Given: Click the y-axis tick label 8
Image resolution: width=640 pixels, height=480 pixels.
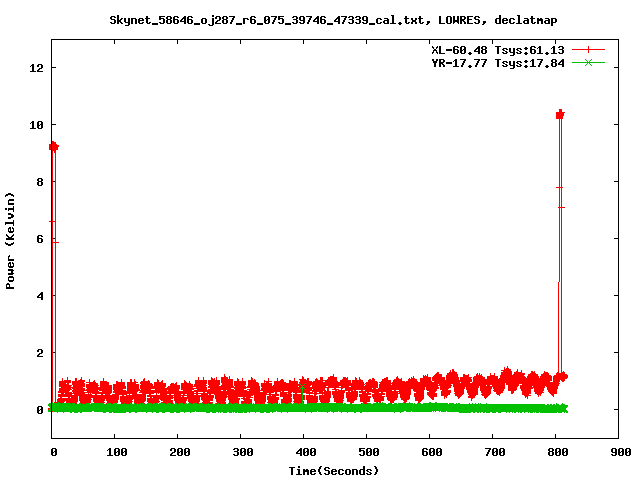Looking at the screenshot, I should coord(40,182).
